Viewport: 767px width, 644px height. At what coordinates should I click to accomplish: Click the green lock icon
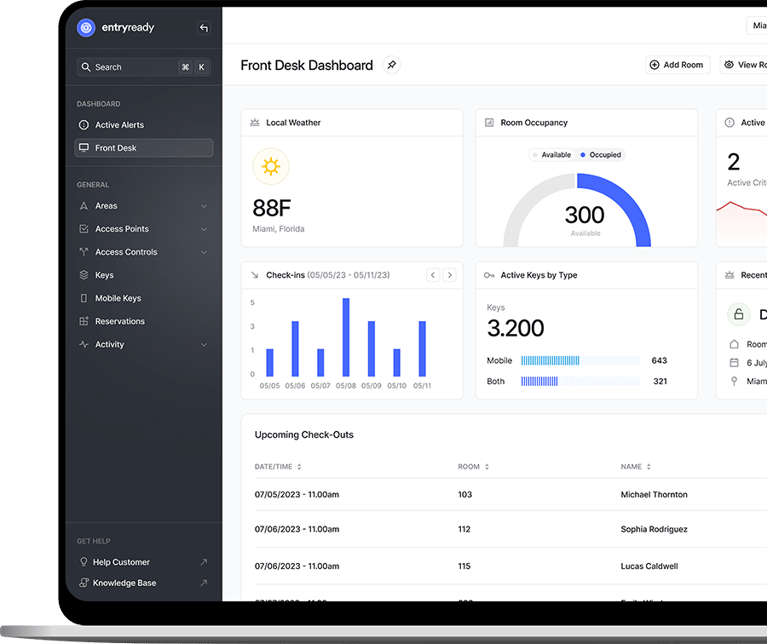(739, 315)
